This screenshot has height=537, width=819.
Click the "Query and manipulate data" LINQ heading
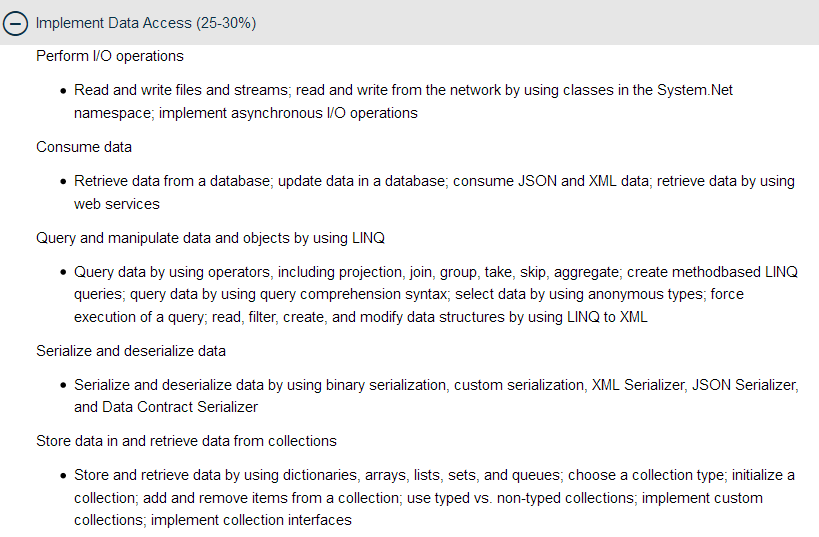210,238
